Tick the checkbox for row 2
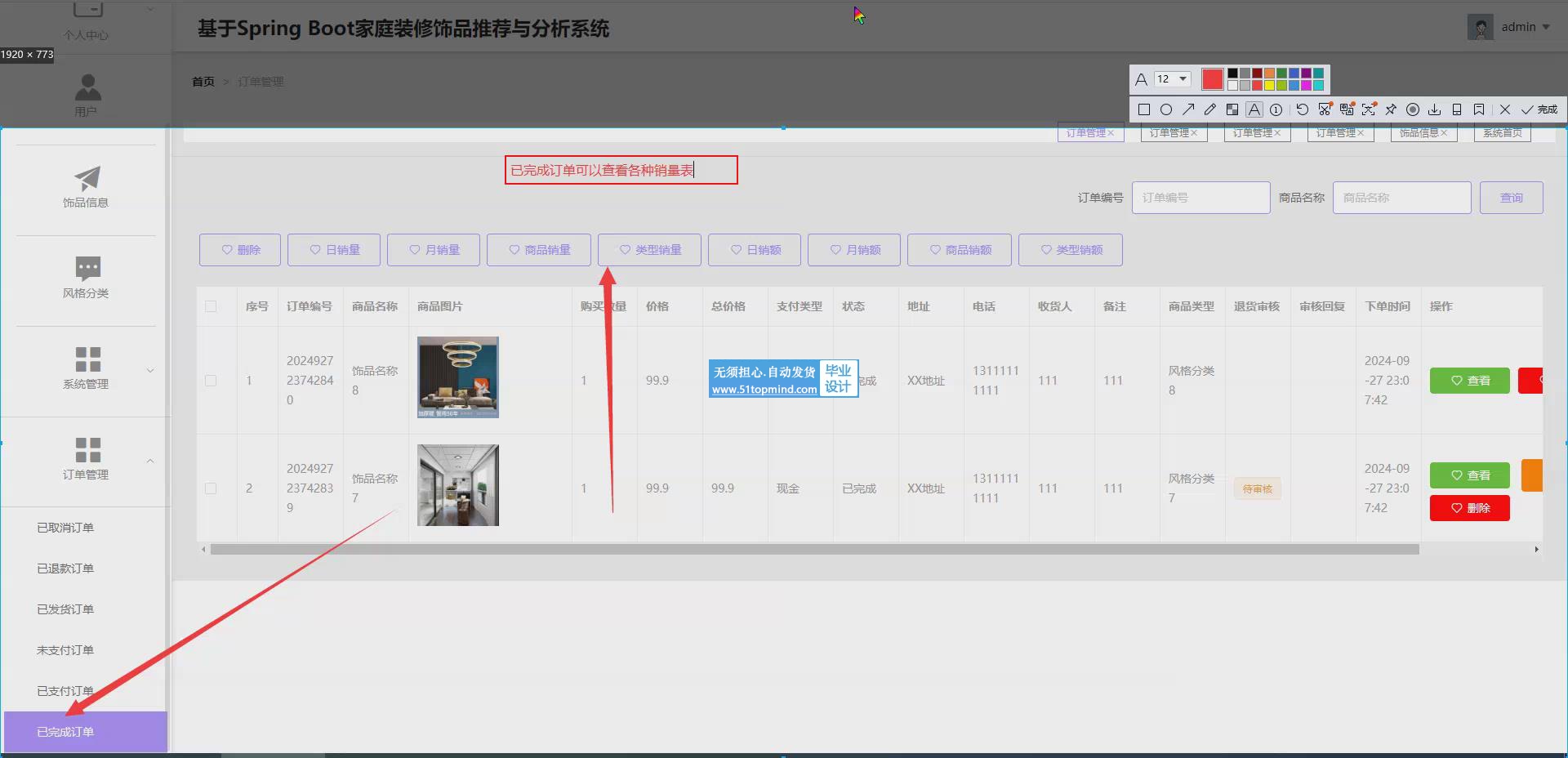Viewport: 1568px width, 758px height. [x=211, y=488]
